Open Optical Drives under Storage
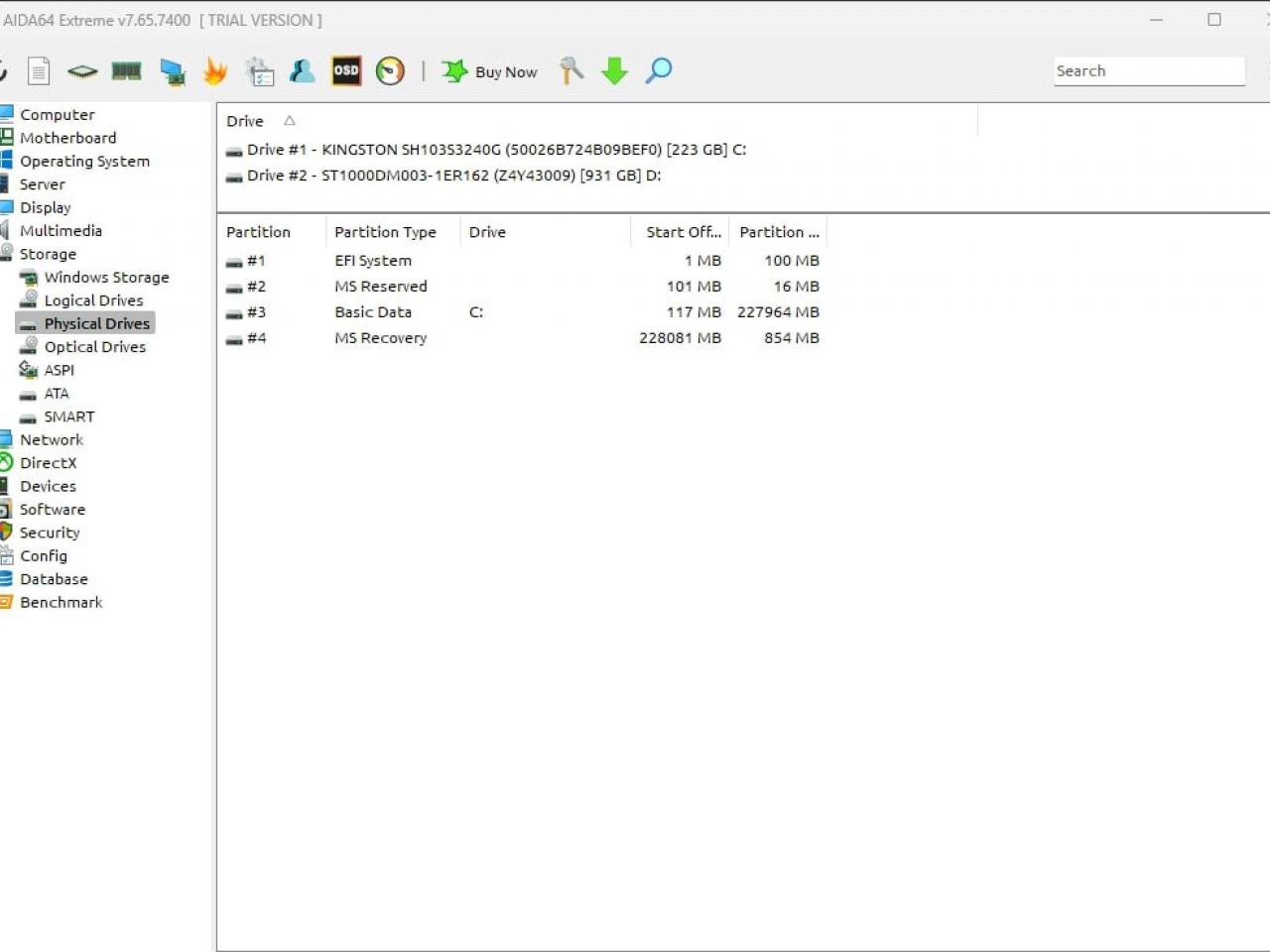Image resolution: width=1270 pixels, height=952 pixels. (x=94, y=346)
